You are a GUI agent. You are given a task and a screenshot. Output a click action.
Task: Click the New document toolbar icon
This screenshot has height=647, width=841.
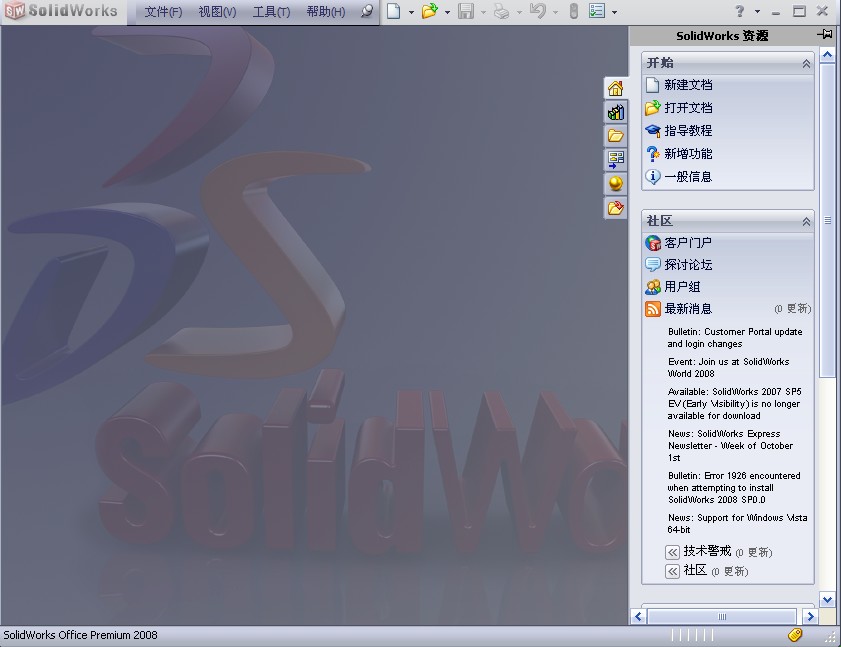click(x=394, y=11)
